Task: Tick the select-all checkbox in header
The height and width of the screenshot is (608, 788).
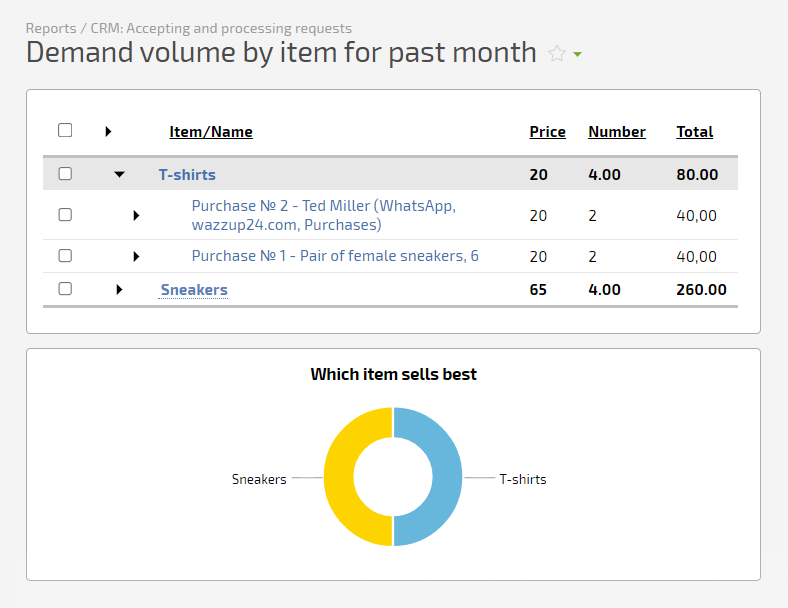Action: [x=65, y=130]
